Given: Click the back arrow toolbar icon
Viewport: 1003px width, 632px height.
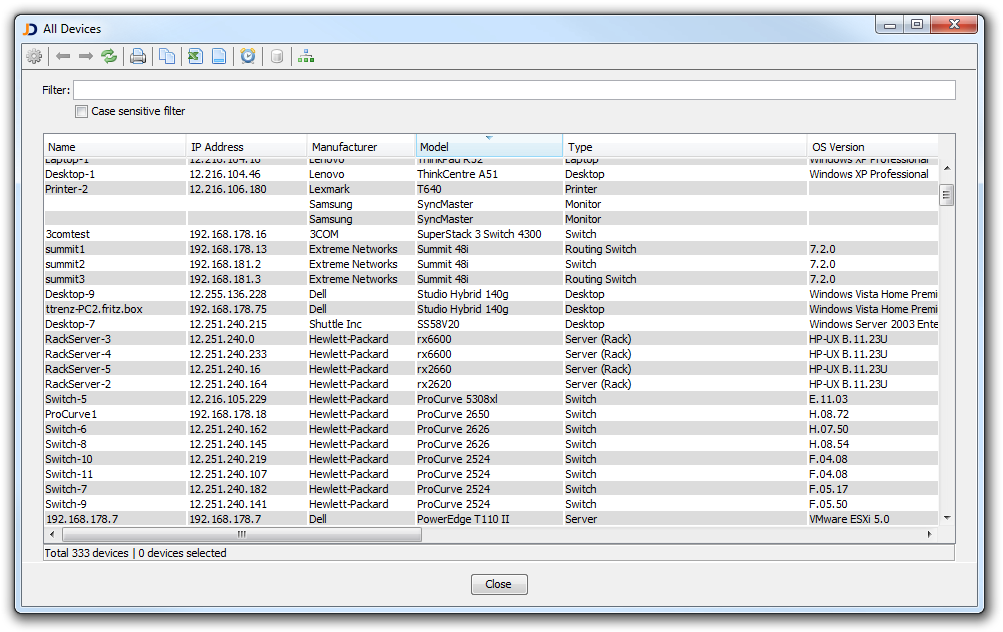Looking at the screenshot, I should click(x=63, y=57).
